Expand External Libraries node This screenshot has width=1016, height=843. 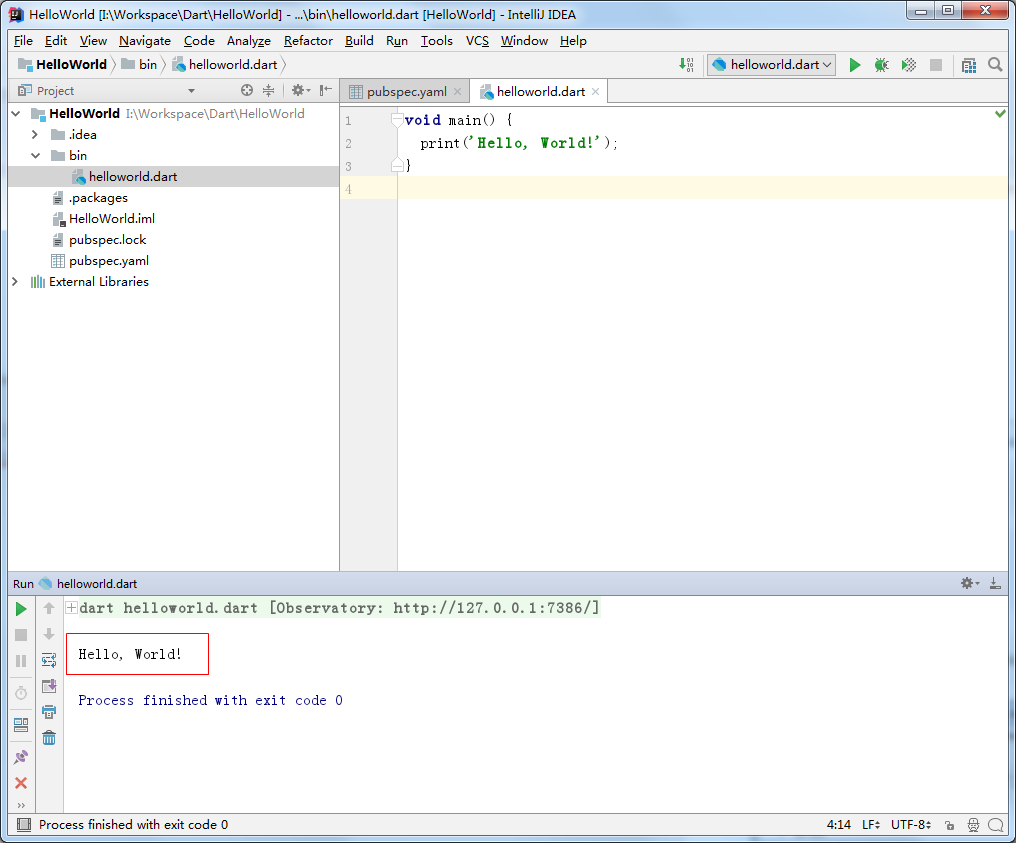click(x=15, y=282)
